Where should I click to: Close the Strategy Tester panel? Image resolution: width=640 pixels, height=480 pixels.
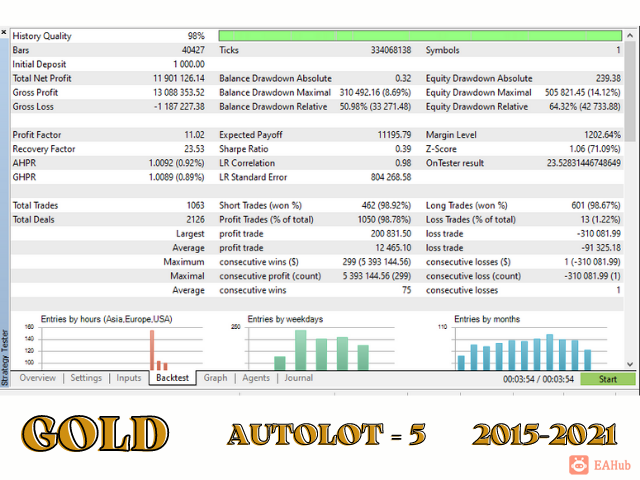(x=4, y=32)
